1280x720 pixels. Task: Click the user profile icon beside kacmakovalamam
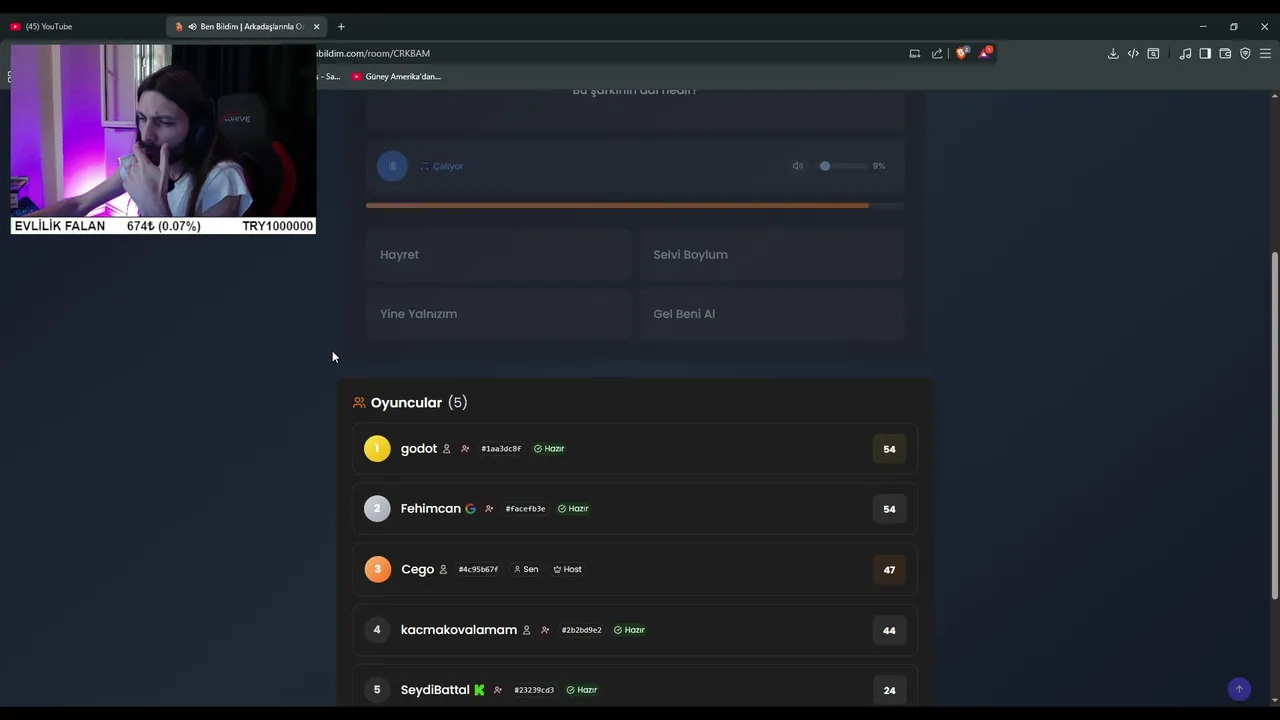pyautogui.click(x=527, y=630)
